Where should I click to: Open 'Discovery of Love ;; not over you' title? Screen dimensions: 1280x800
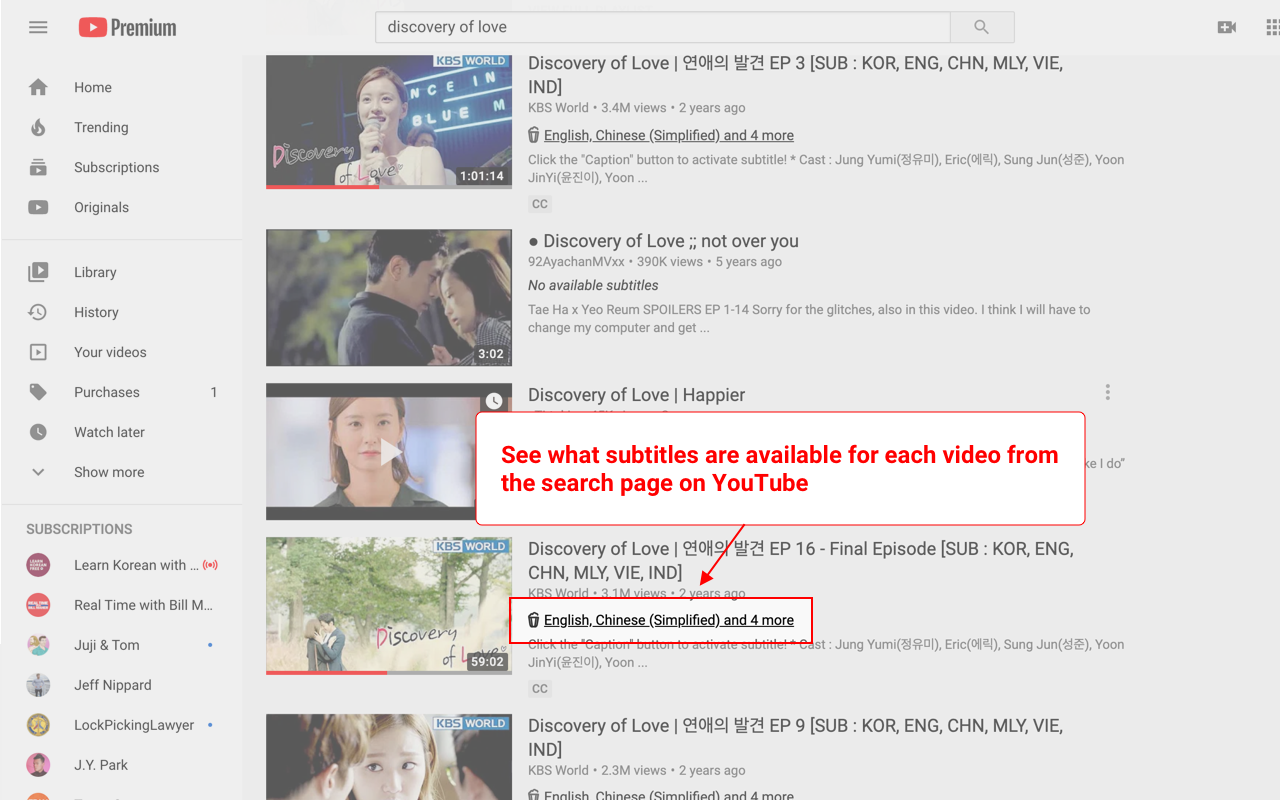click(663, 241)
